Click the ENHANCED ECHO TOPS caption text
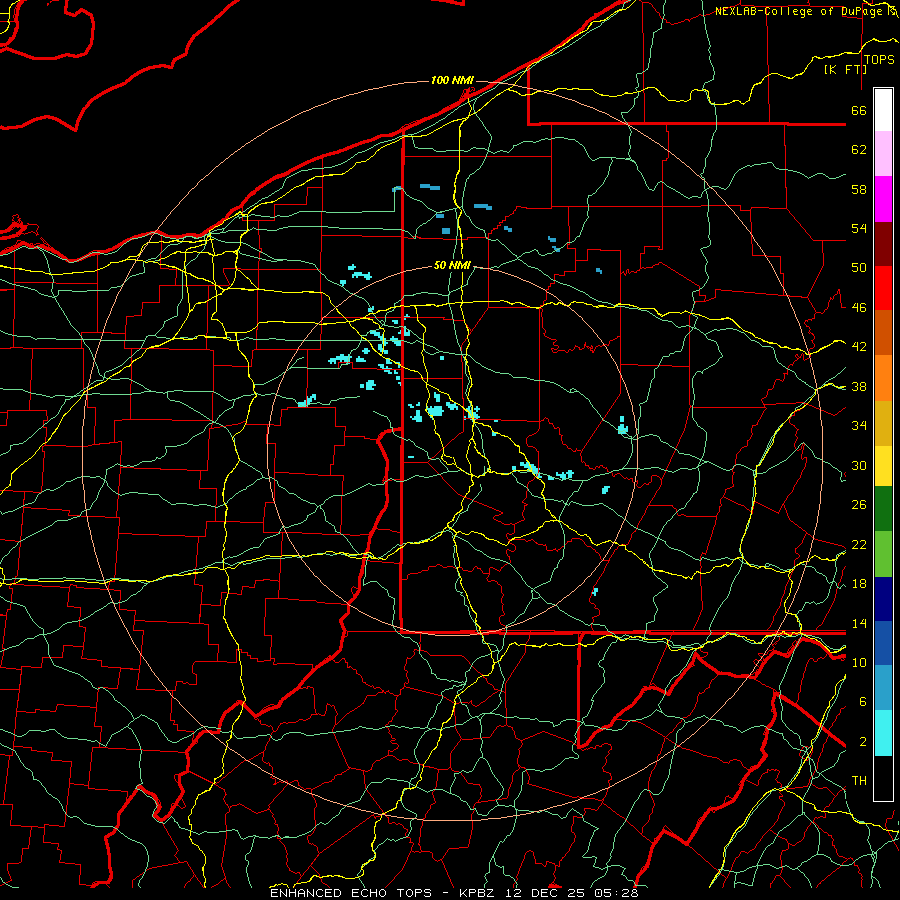 tap(351, 893)
